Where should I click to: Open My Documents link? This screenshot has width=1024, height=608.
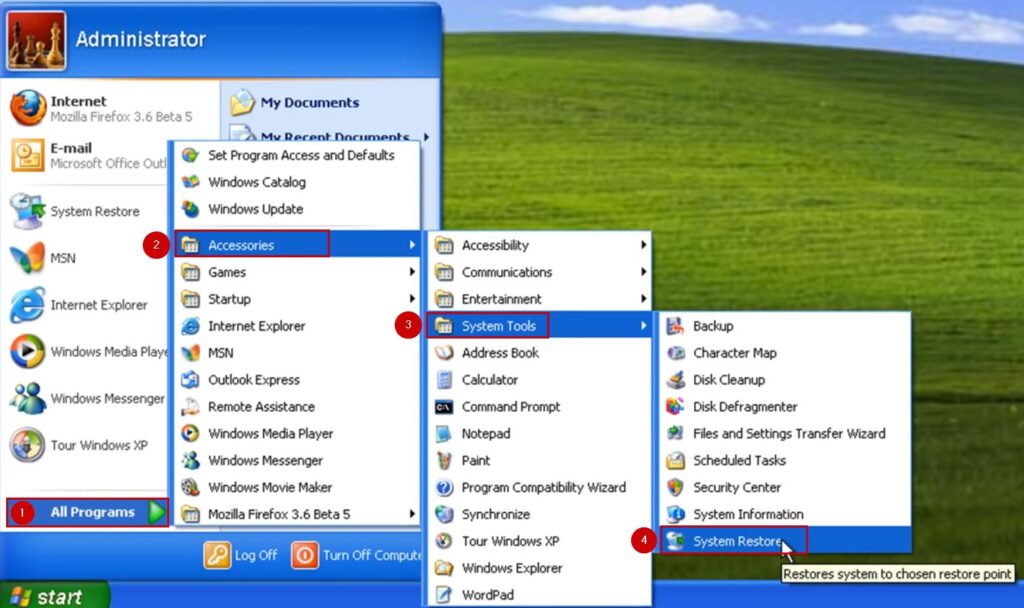pyautogui.click(x=295, y=103)
